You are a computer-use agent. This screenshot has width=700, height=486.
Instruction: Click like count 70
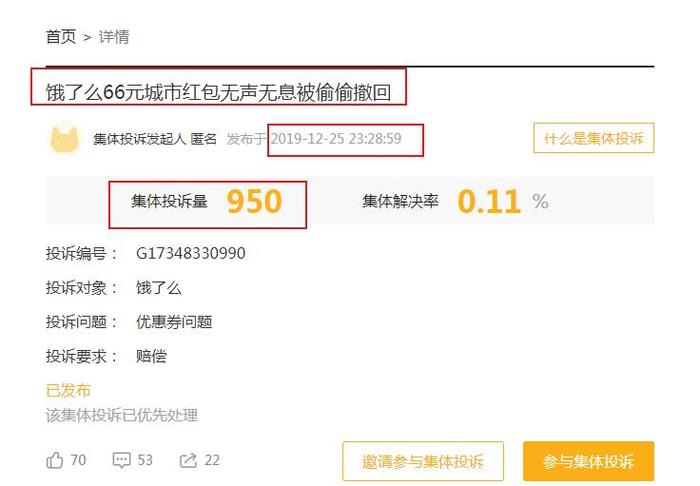[78, 460]
